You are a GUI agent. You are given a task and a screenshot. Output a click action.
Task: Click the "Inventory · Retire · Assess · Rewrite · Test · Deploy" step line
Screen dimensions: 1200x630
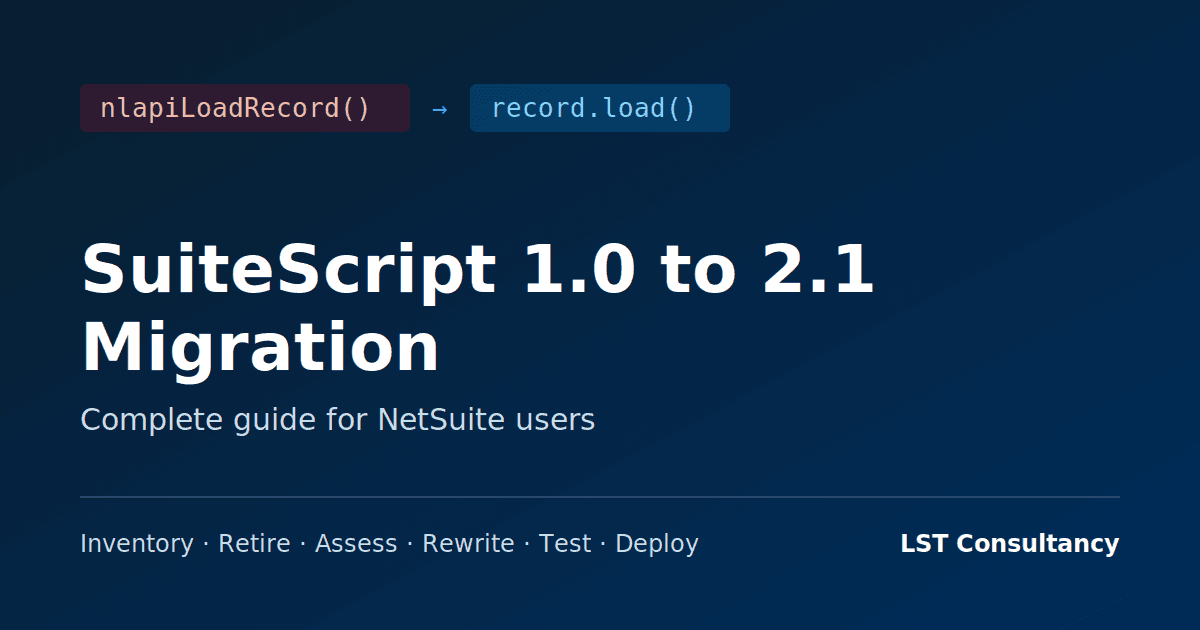(389, 544)
